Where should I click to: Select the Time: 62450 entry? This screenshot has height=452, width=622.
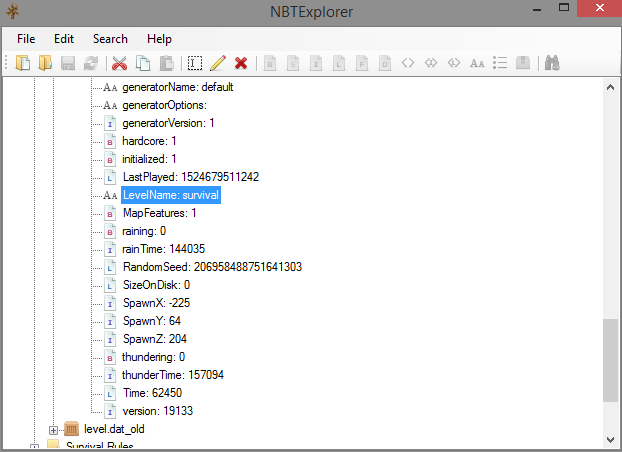pyautogui.click(x=152, y=393)
